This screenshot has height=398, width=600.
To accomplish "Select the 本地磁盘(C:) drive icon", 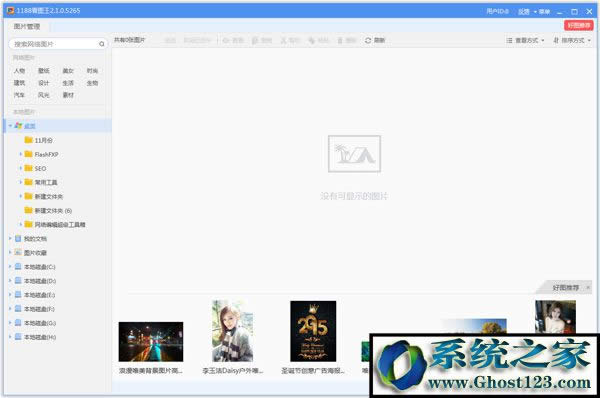I will (x=18, y=266).
